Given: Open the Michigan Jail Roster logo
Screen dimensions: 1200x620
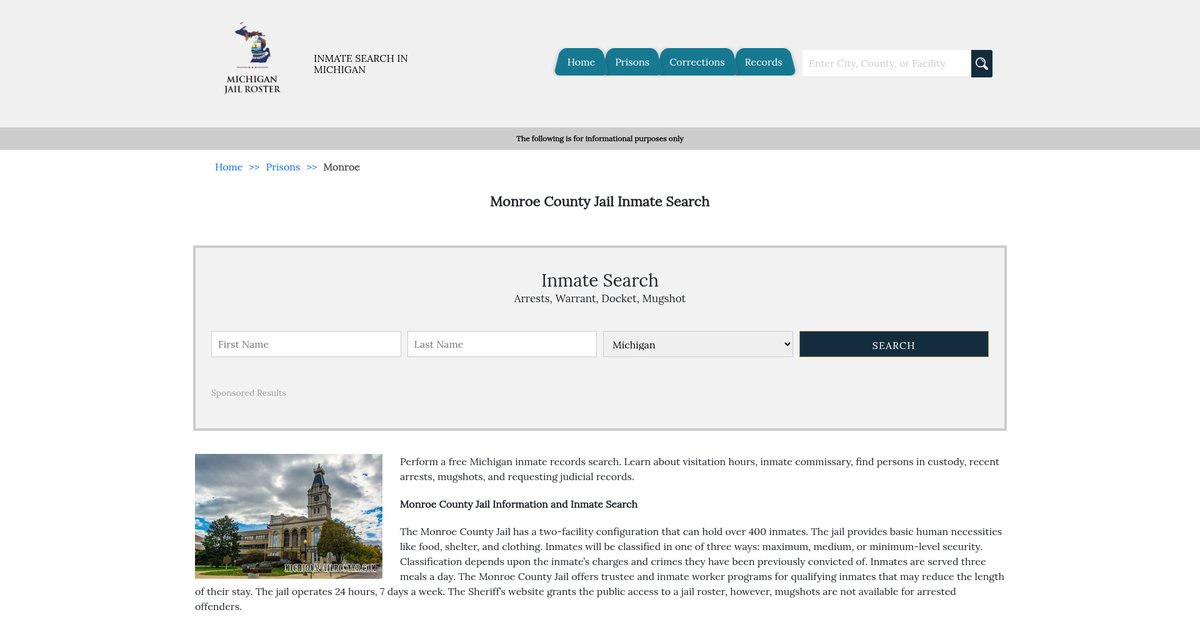Looking at the screenshot, I should click(x=252, y=59).
